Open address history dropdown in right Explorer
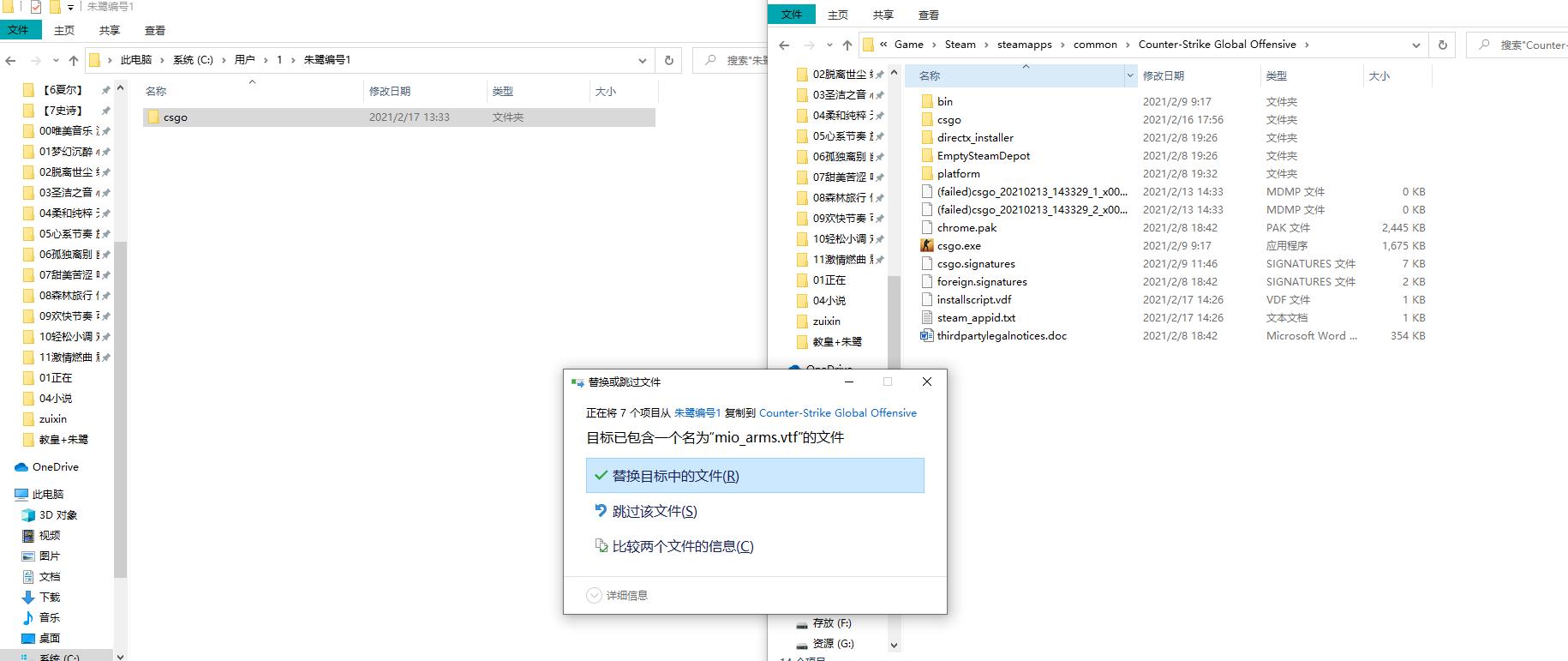This screenshot has height=661, width=1568. (1416, 45)
